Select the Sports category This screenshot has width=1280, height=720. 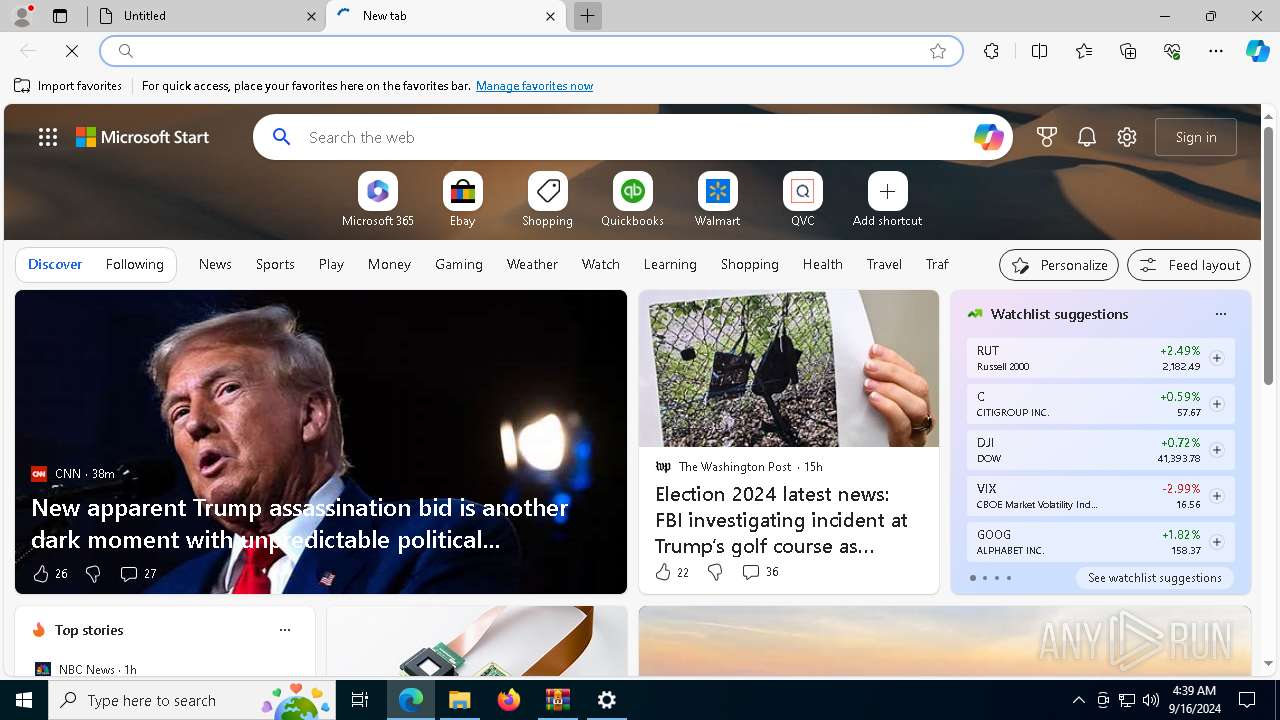click(275, 264)
